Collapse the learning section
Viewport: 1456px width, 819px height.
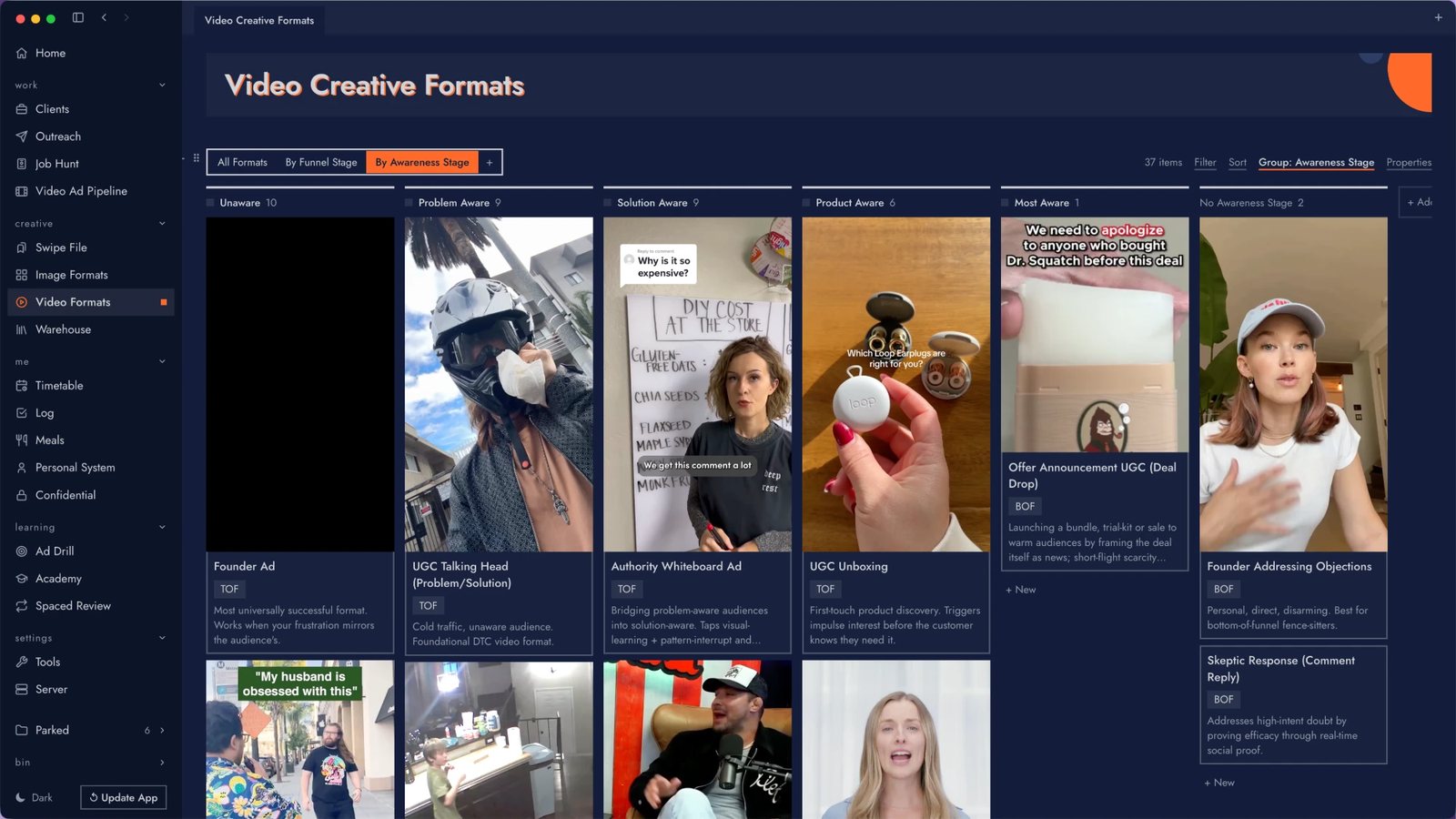coord(163,528)
